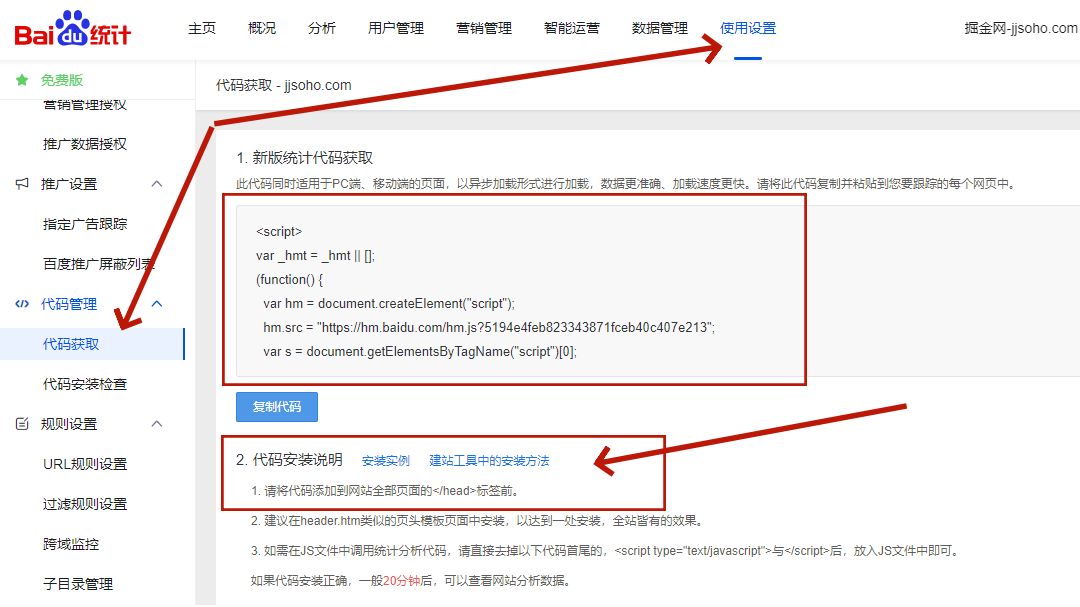Select 推广数据授权 in the sidebar
Viewport: 1080px width, 607px height.
pos(85,144)
